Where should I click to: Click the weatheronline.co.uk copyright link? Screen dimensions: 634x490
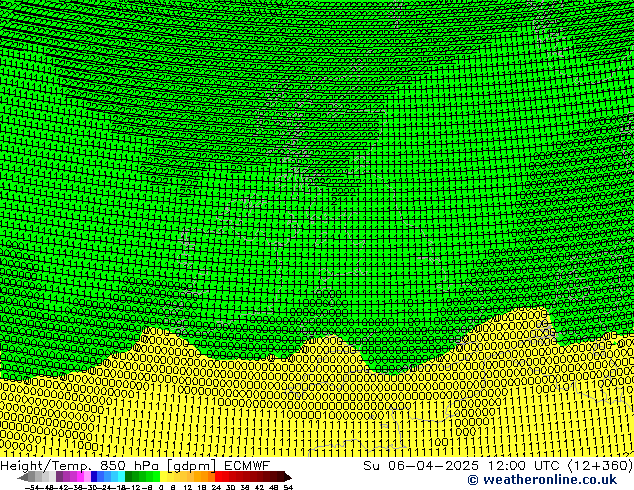point(542,480)
